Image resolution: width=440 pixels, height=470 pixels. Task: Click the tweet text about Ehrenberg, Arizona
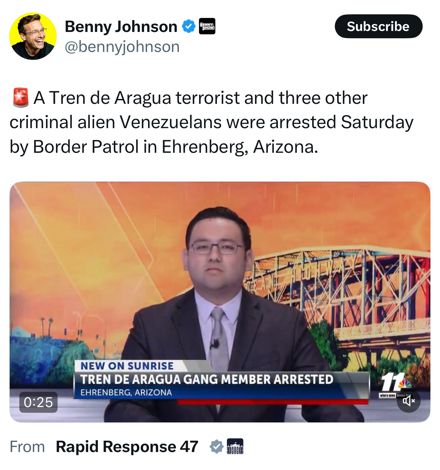211,122
